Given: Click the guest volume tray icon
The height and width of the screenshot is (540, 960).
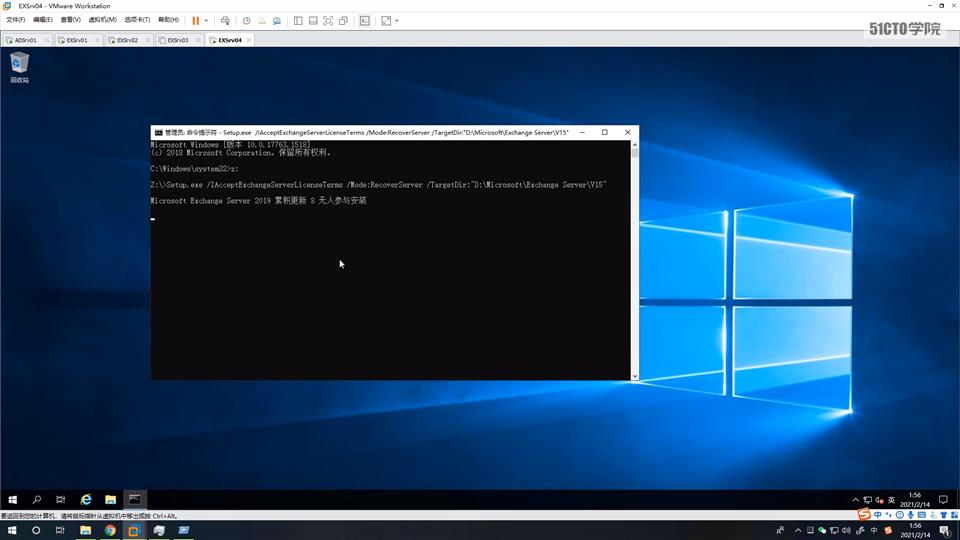Looking at the screenshot, I should coord(879,500).
